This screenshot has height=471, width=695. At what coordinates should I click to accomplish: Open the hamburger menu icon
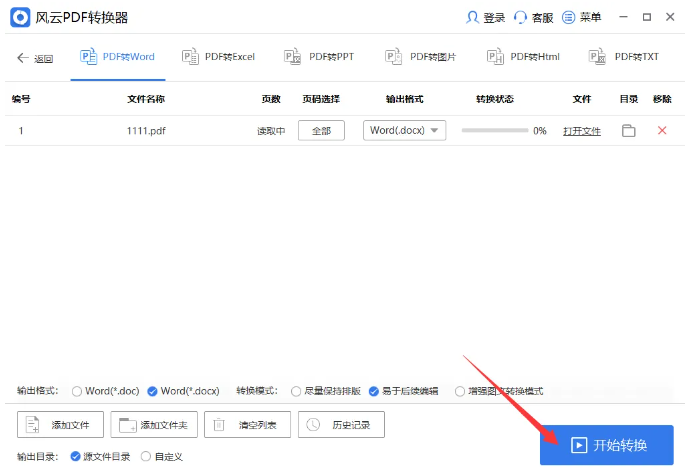569,18
